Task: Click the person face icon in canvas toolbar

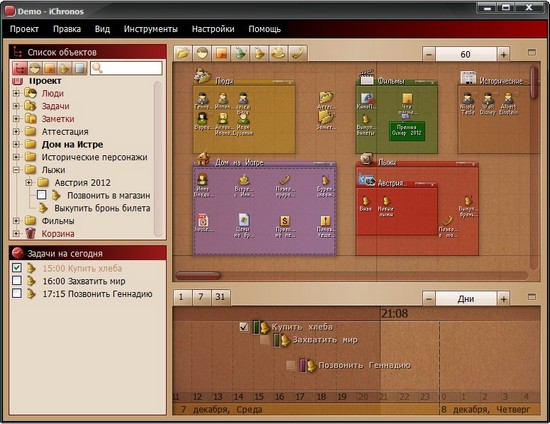Action: click(202, 54)
